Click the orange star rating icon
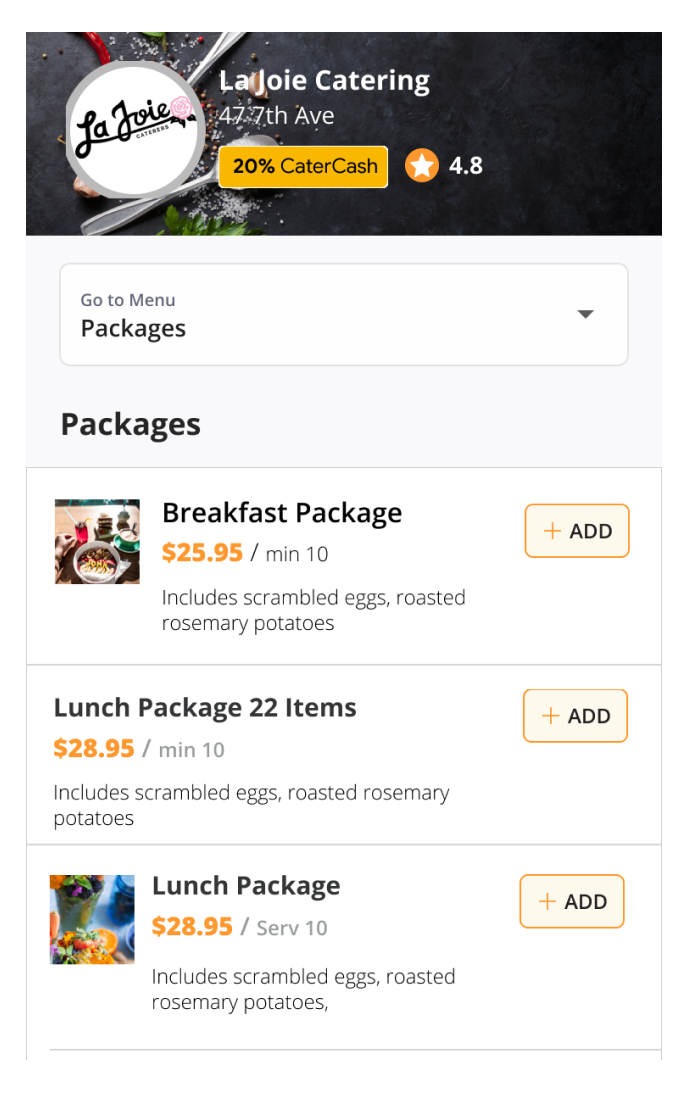The height and width of the screenshot is (1100, 690). [x=421, y=166]
